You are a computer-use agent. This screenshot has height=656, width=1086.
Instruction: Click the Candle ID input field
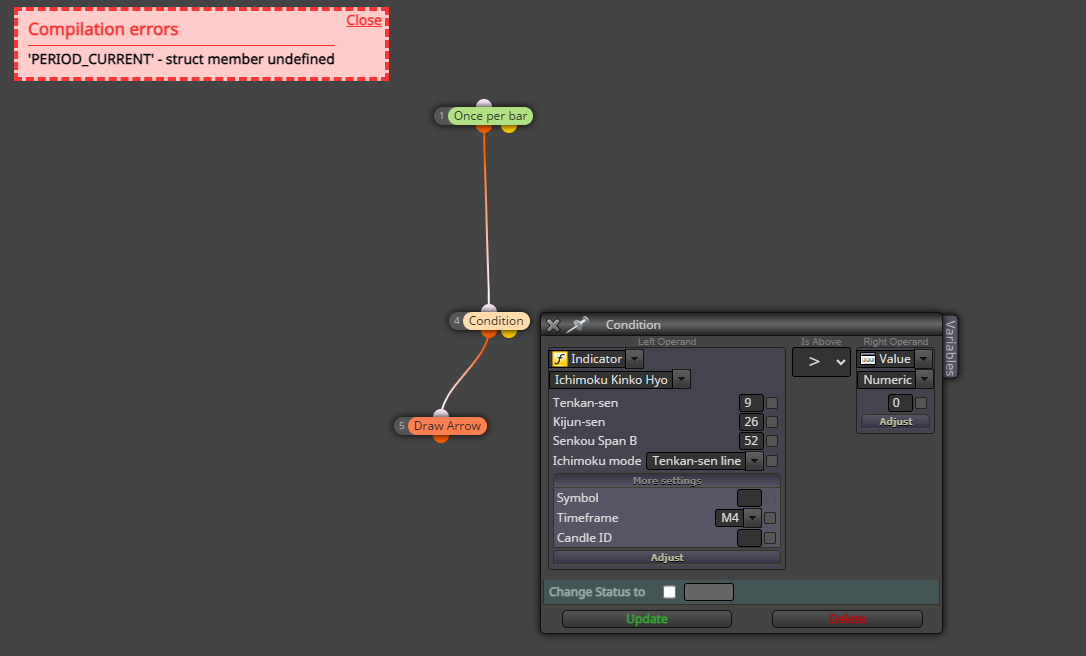(749, 538)
